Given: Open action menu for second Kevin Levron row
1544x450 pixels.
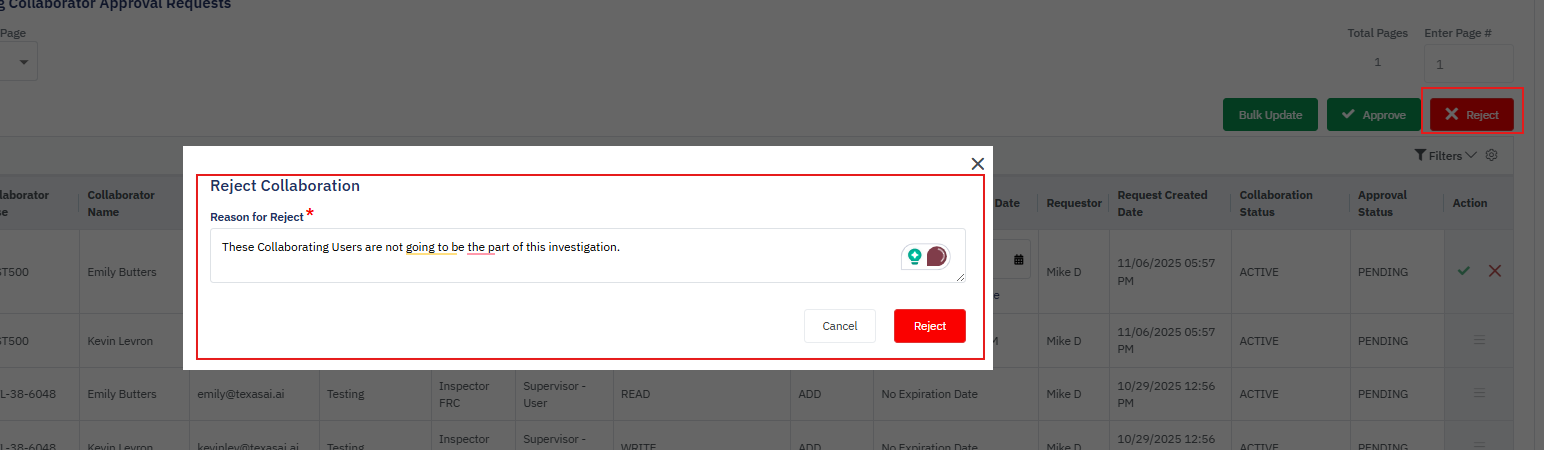Looking at the screenshot, I should coord(1479,340).
